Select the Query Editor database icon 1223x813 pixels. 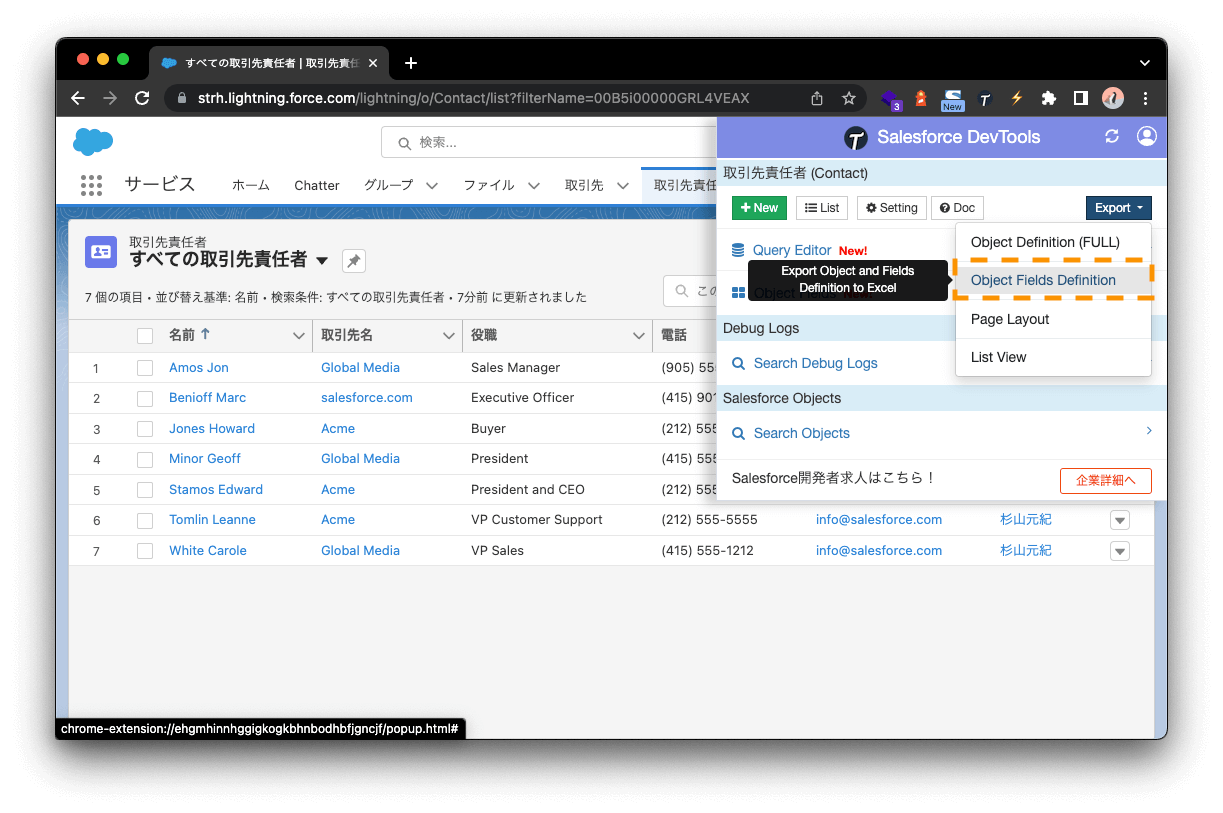coord(738,249)
